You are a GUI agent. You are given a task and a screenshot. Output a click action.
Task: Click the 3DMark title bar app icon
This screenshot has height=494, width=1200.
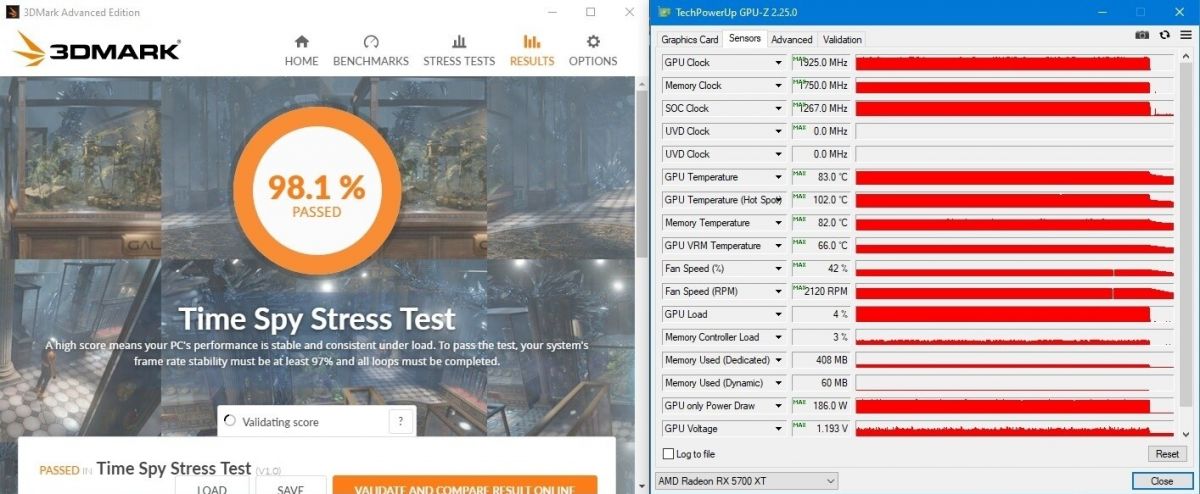point(12,12)
